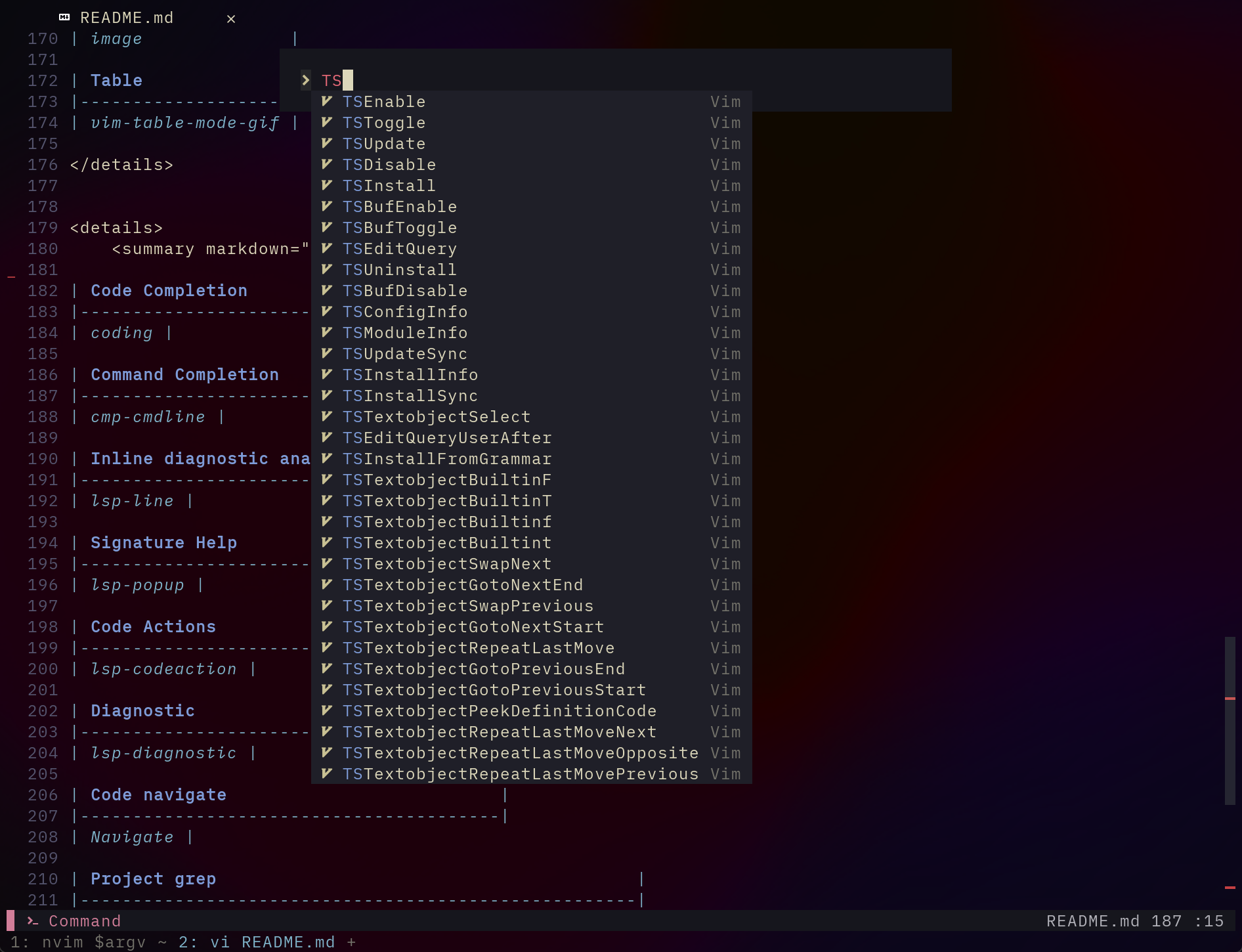The width and height of the screenshot is (1242, 952).
Task: Click the command prompt chevron icon
Action: click(x=306, y=80)
